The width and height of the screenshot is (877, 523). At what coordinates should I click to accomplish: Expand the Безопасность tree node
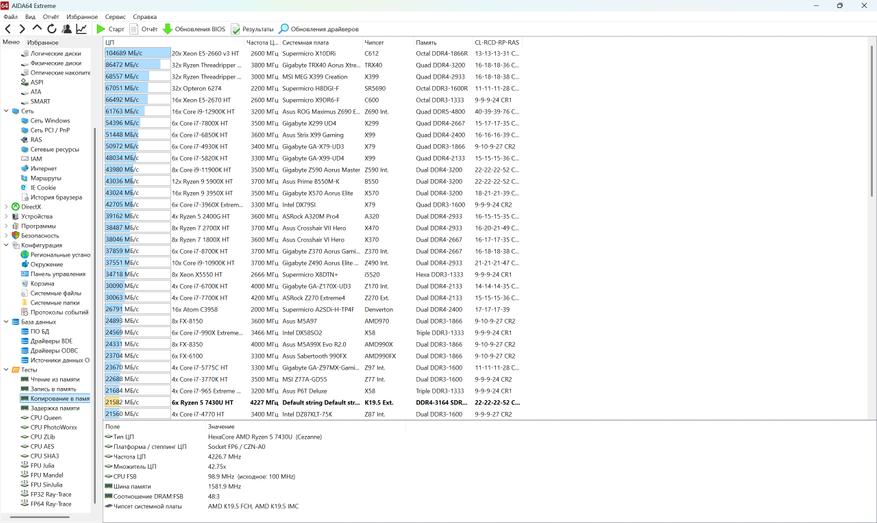point(6,235)
